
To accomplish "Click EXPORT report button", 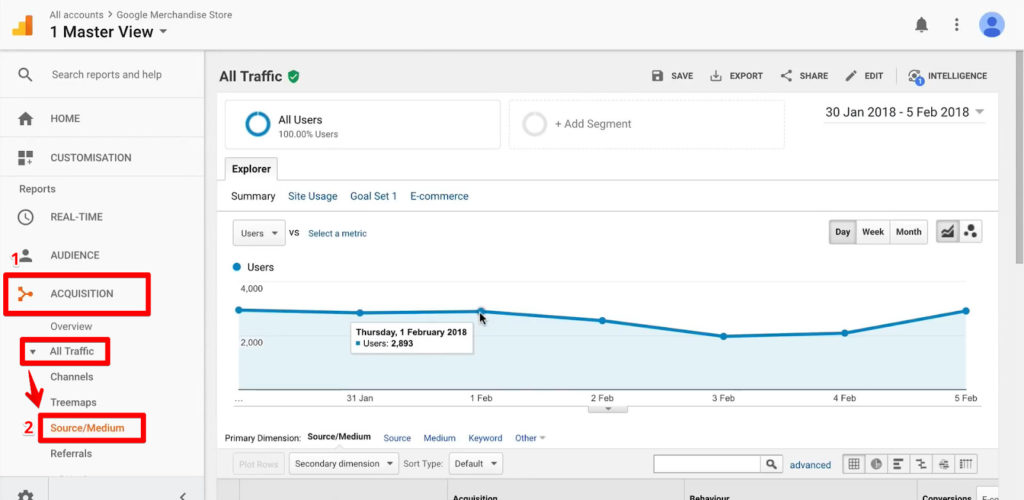I will coord(737,76).
